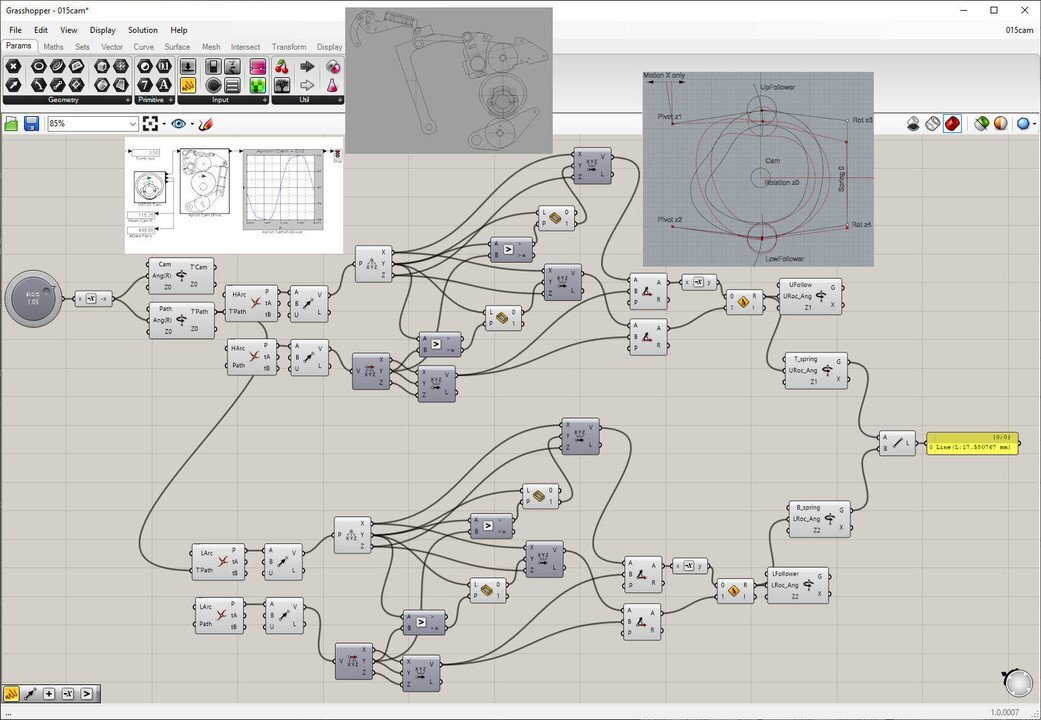Click the Cherry Picker util icon
This screenshot has width=1041, height=720.
coord(282,66)
